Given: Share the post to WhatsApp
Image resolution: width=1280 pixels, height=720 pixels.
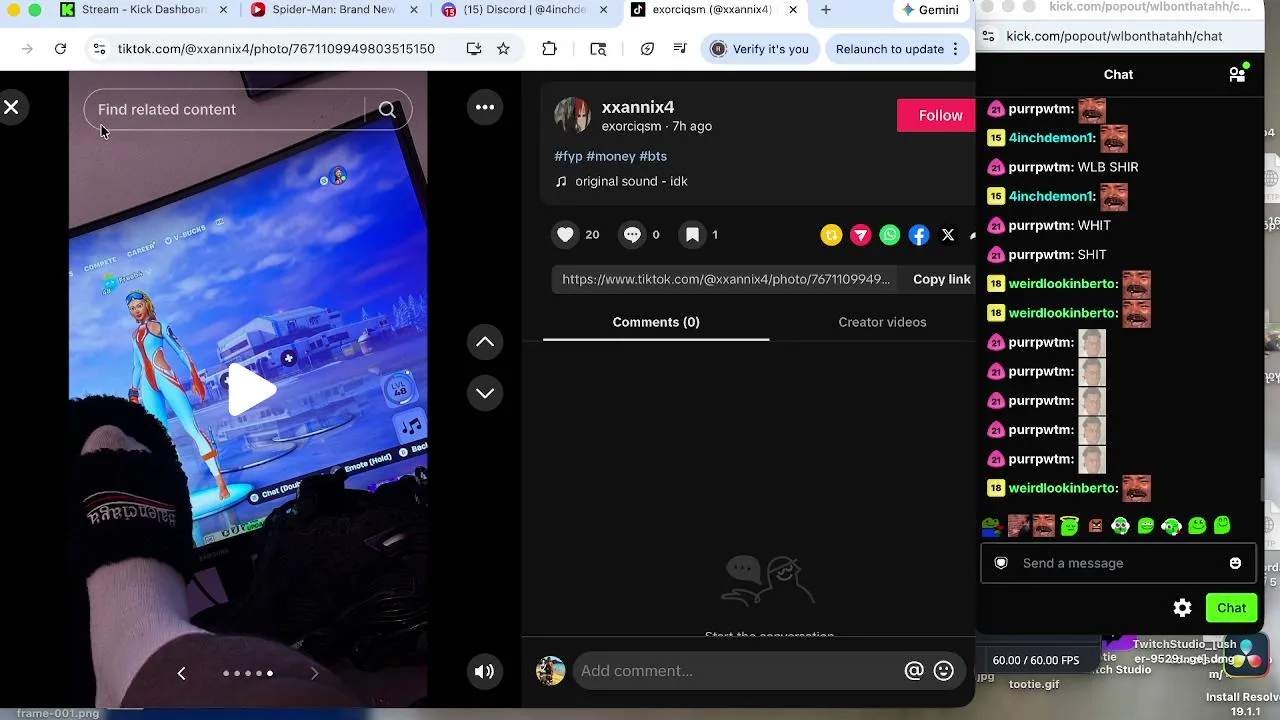Looking at the screenshot, I should [890, 235].
